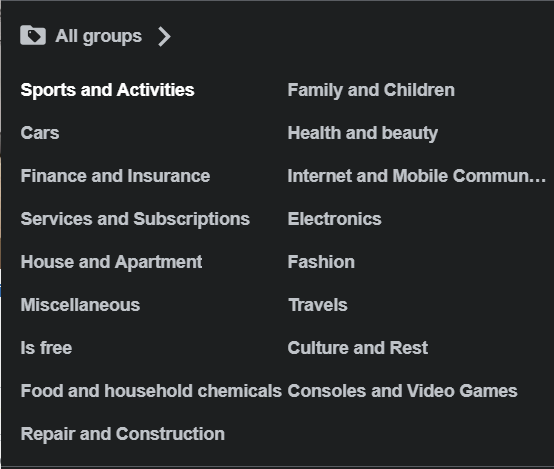Select Family and Children category
The image size is (554, 469).
[x=371, y=90]
